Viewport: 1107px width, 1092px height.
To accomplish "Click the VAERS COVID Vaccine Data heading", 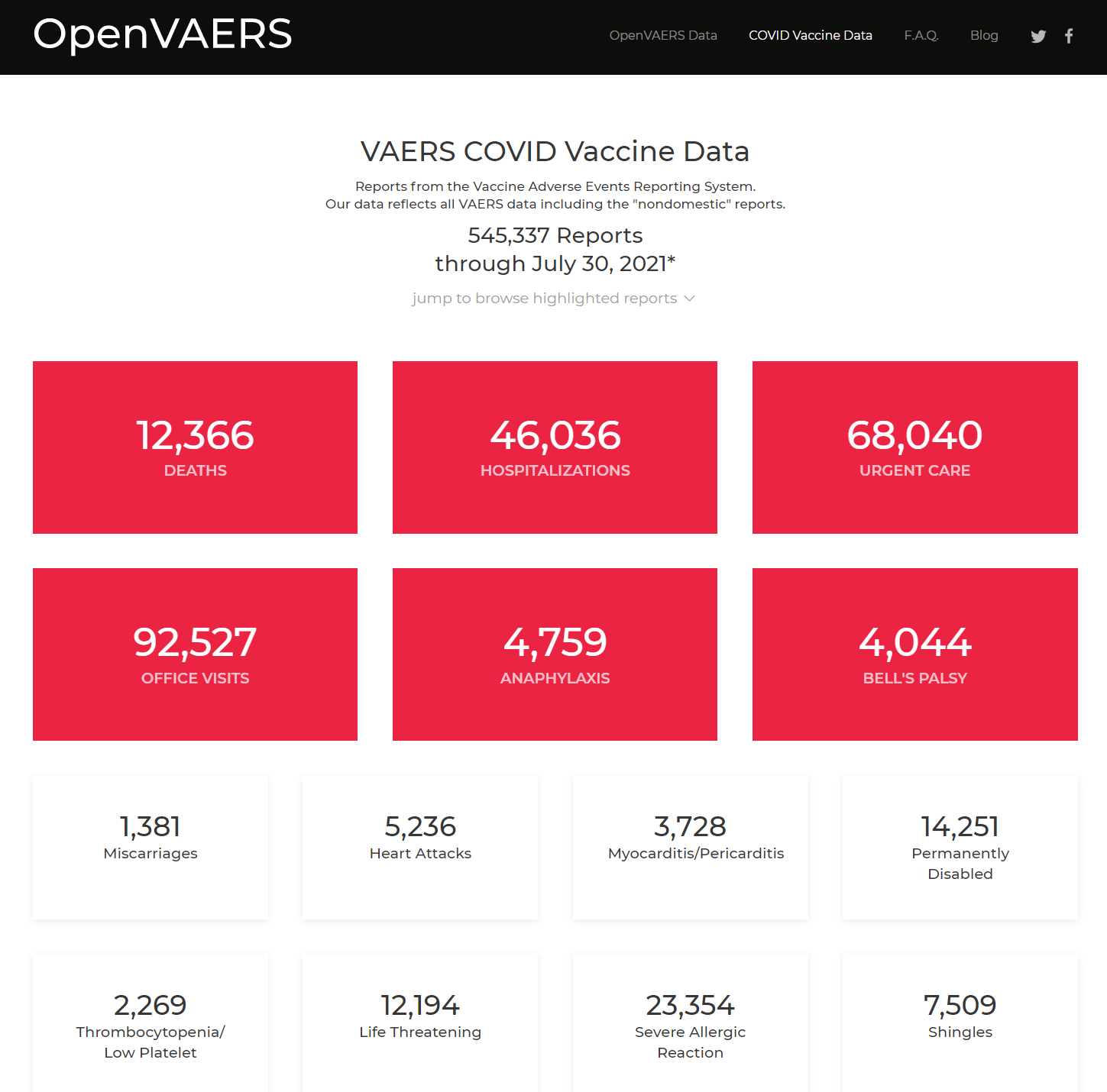I will point(555,151).
